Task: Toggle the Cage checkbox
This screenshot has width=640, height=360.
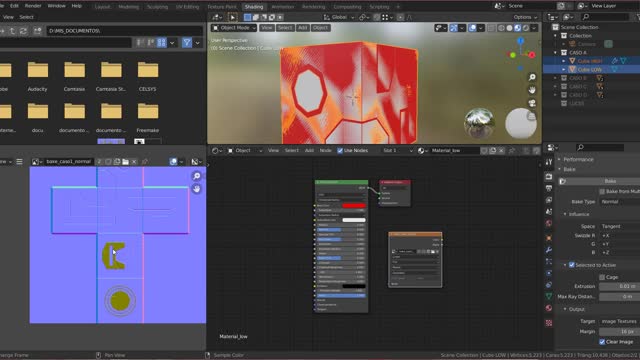Action: [602, 277]
